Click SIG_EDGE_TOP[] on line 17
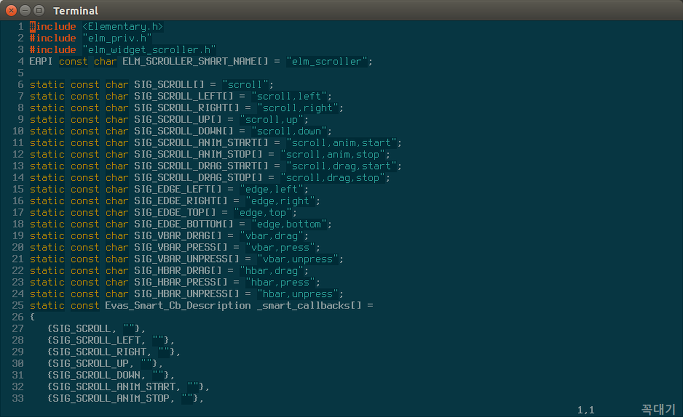Image resolution: width=683 pixels, height=417 pixels. pyautogui.click(x=175, y=213)
